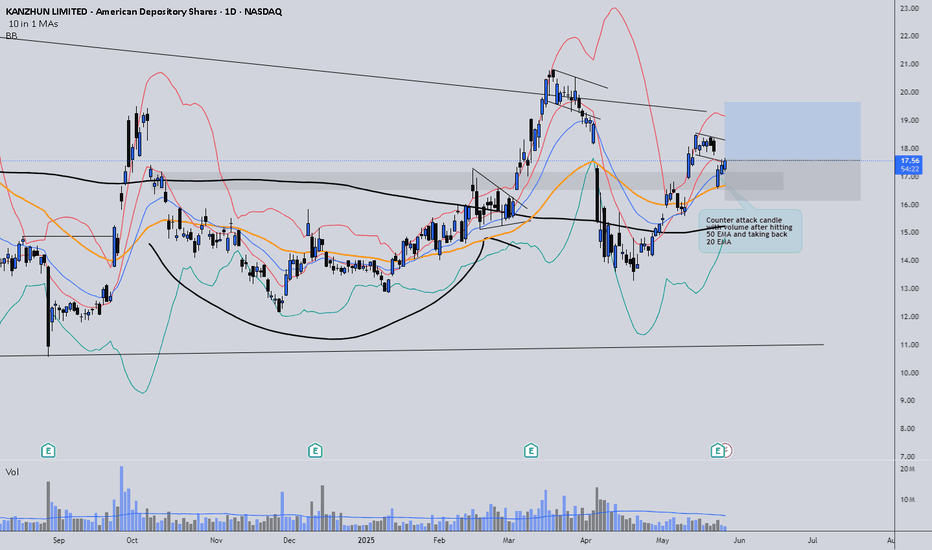
Task: Open the March earnings E marker
Action: [x=531, y=451]
